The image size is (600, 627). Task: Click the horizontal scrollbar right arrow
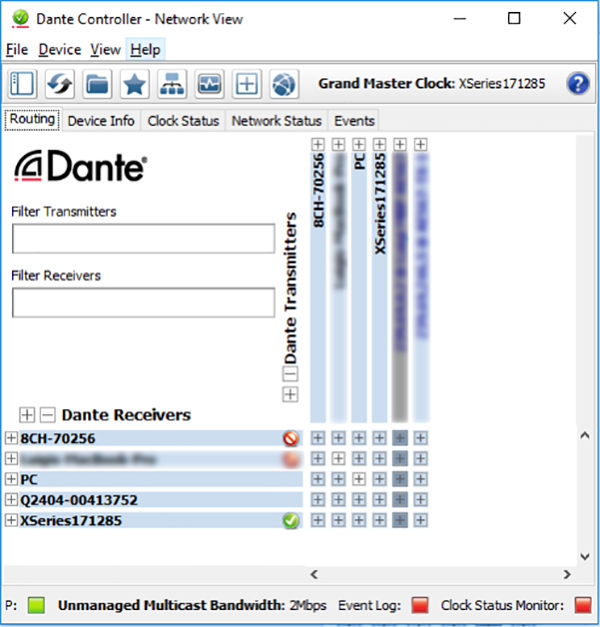point(567,575)
